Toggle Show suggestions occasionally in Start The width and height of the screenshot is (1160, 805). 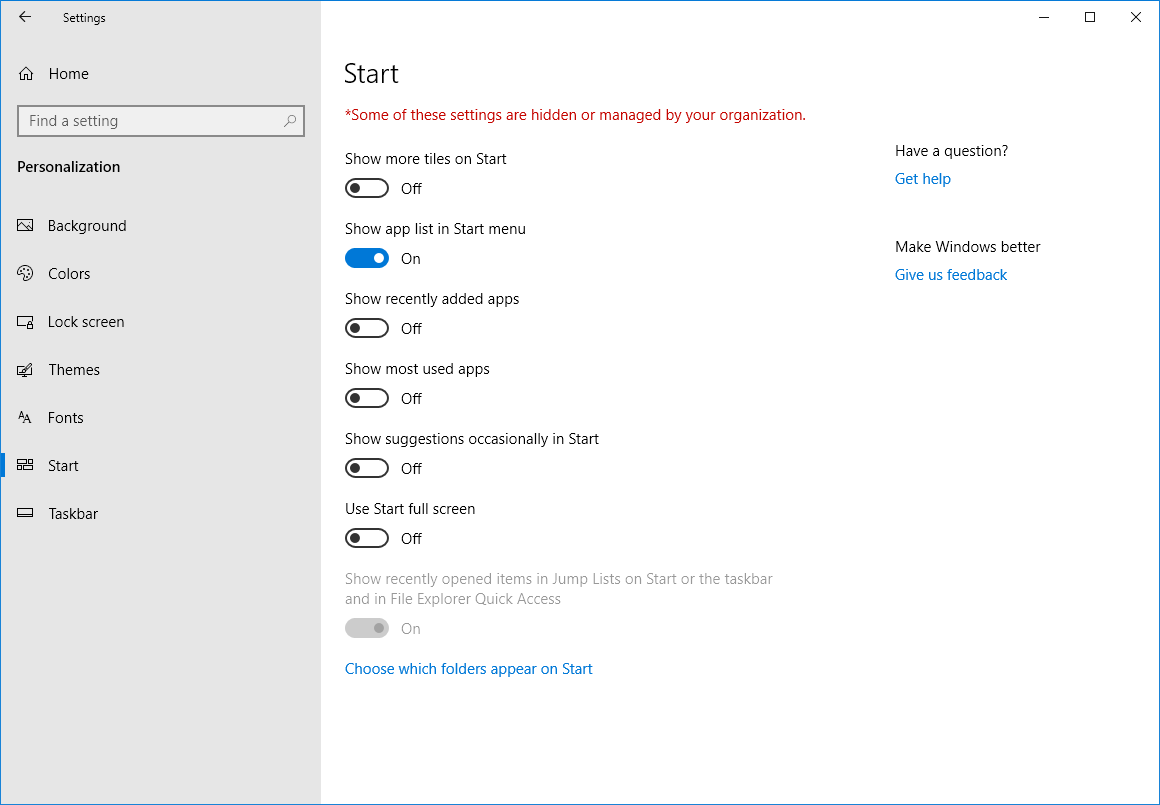(367, 468)
